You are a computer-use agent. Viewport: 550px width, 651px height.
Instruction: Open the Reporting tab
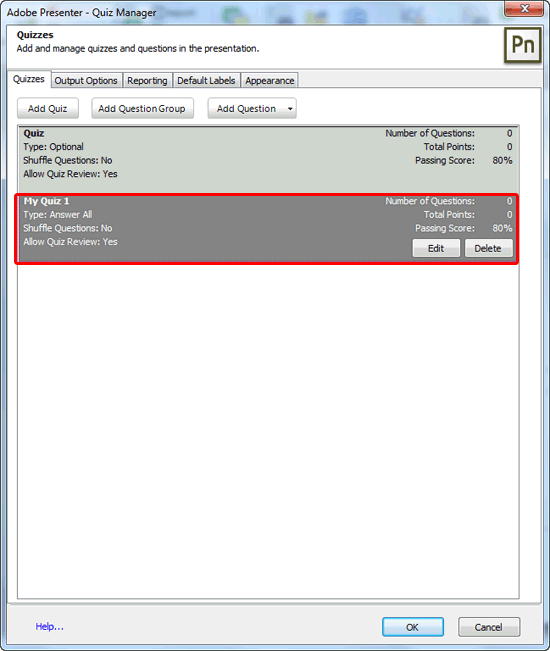click(x=147, y=81)
